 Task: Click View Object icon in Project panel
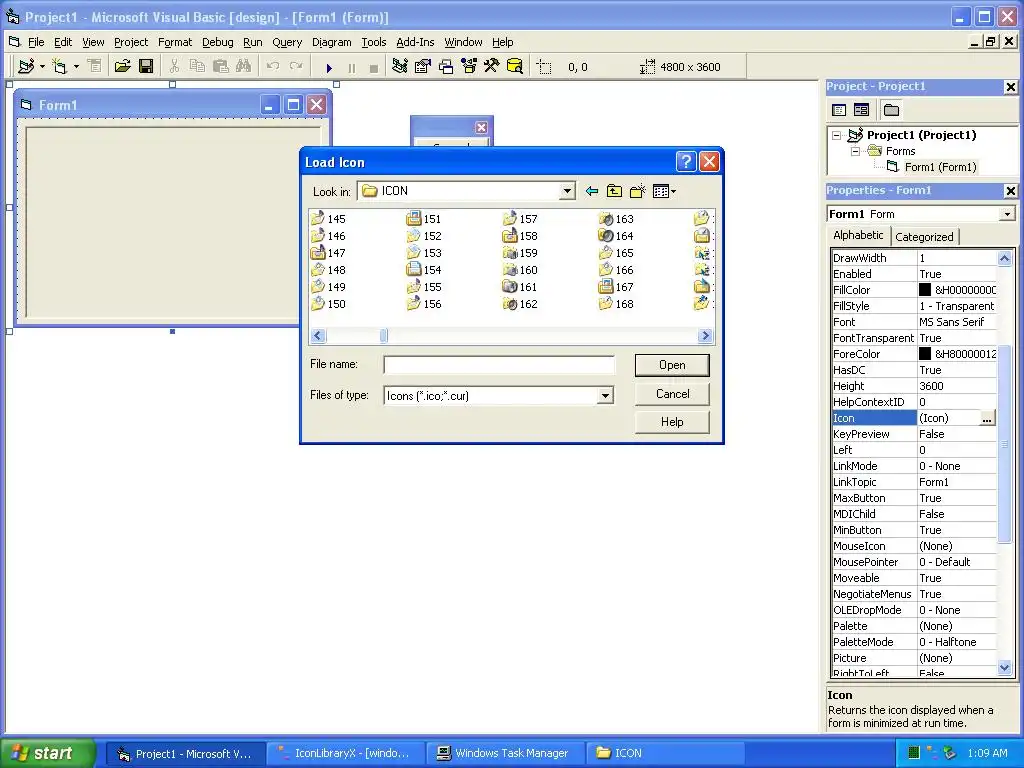pyautogui.click(x=861, y=110)
